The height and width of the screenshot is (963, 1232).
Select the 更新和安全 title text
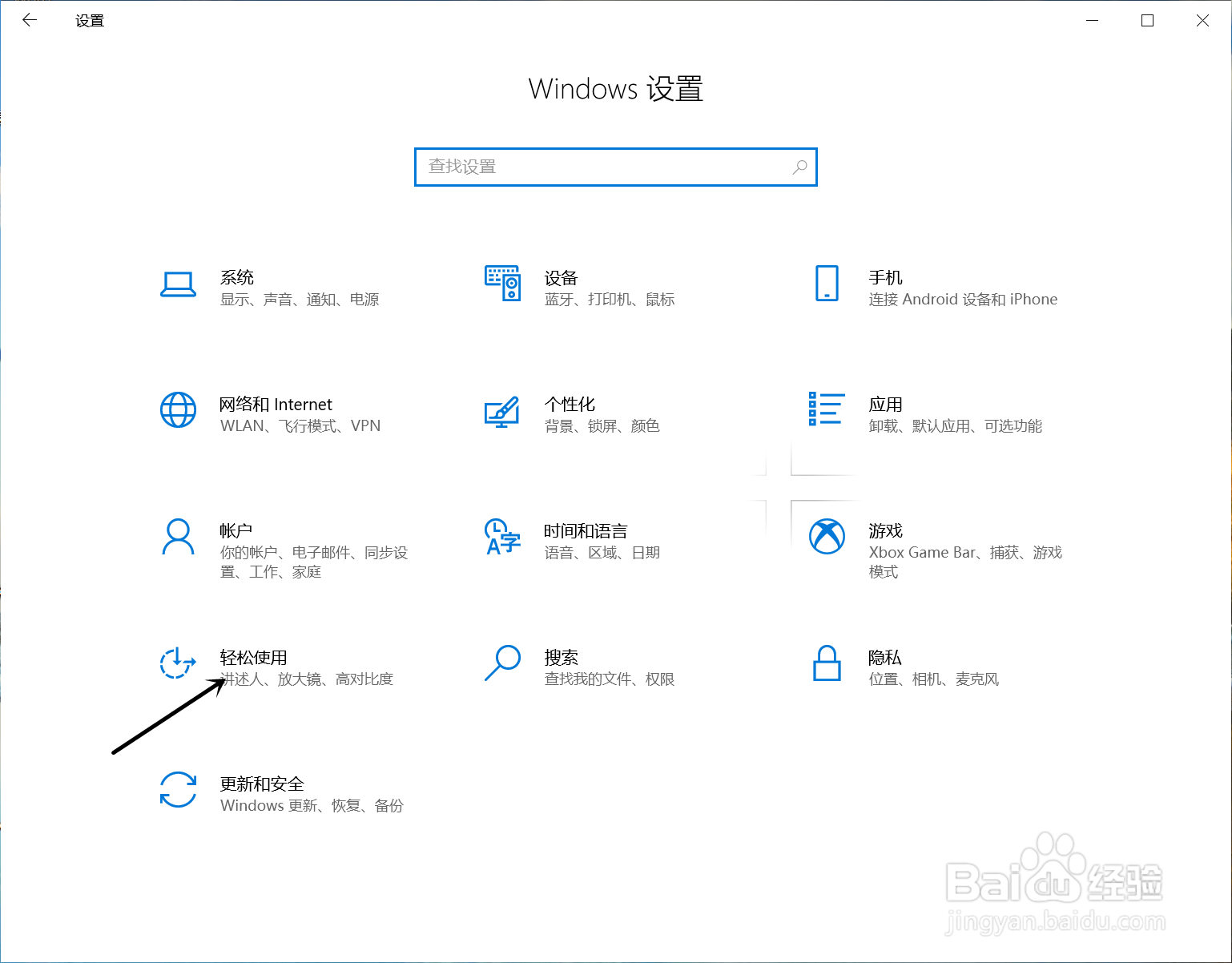click(x=262, y=784)
